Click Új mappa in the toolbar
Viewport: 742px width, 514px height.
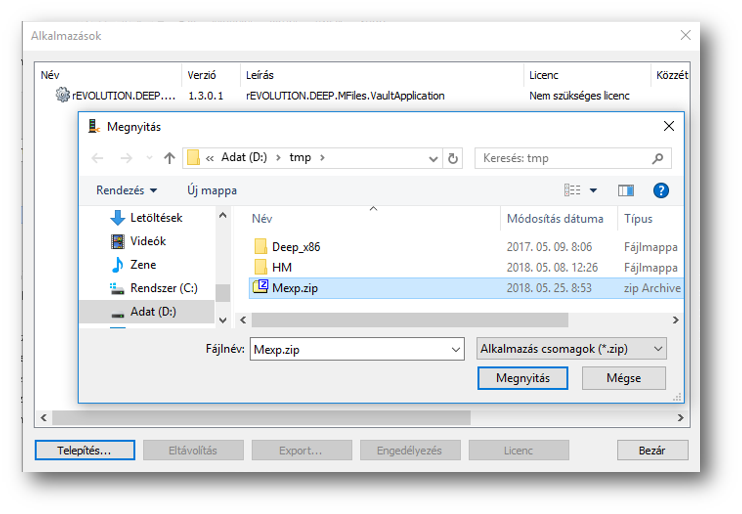(212, 190)
